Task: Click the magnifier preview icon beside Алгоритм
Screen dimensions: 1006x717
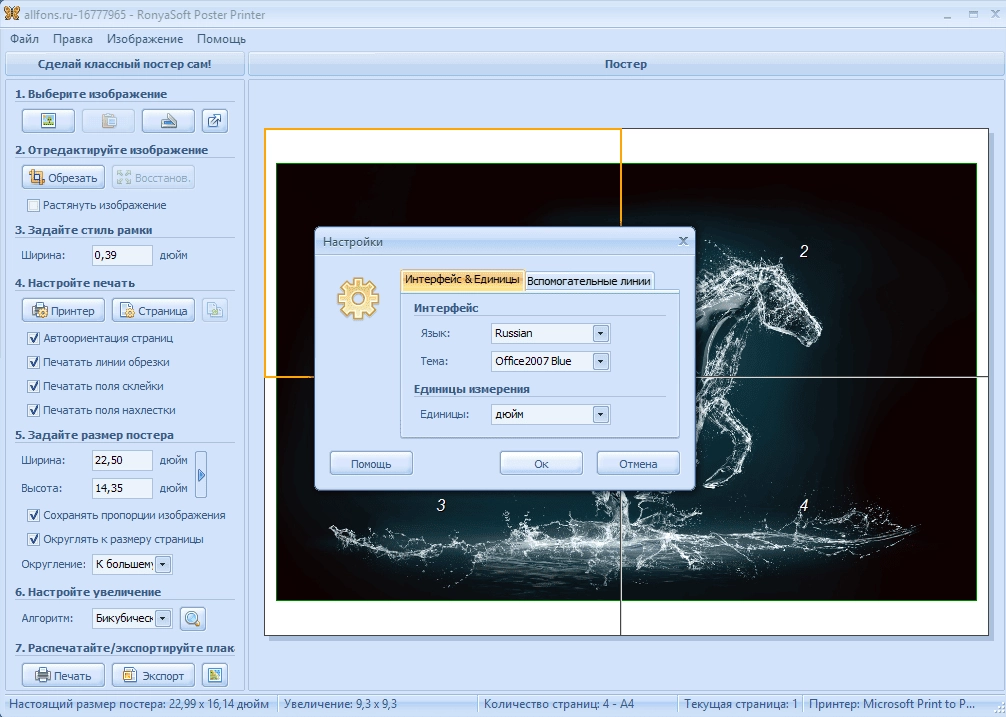Action: coord(192,618)
